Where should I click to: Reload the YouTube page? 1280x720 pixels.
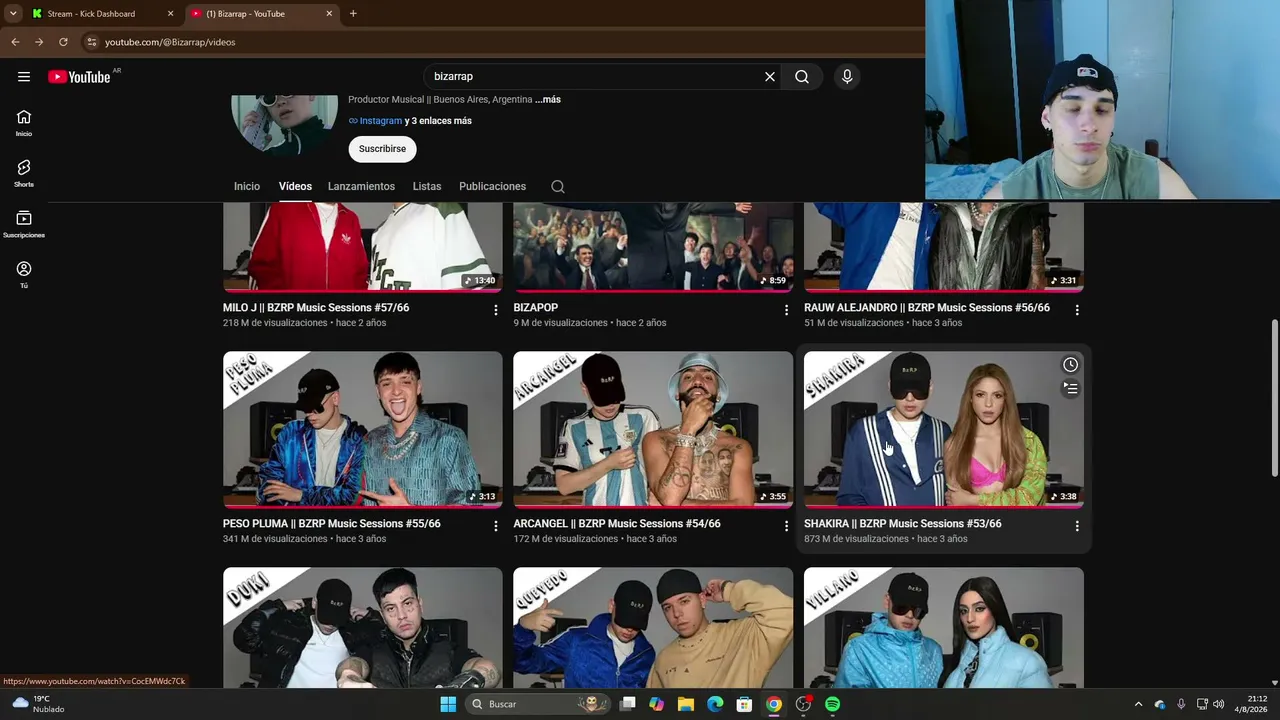click(x=63, y=42)
